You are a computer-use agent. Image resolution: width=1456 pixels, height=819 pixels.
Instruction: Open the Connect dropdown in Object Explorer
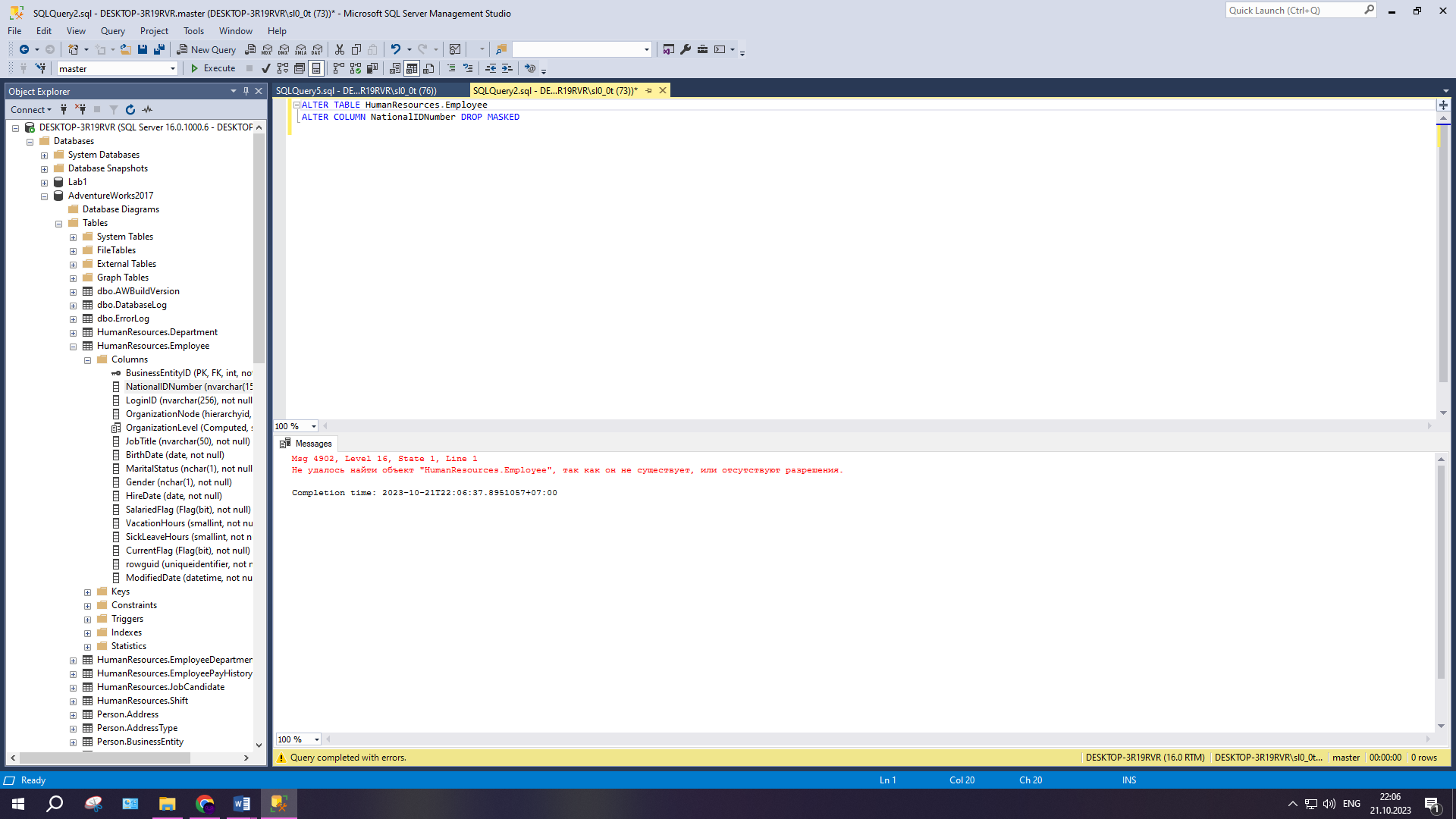click(31, 110)
